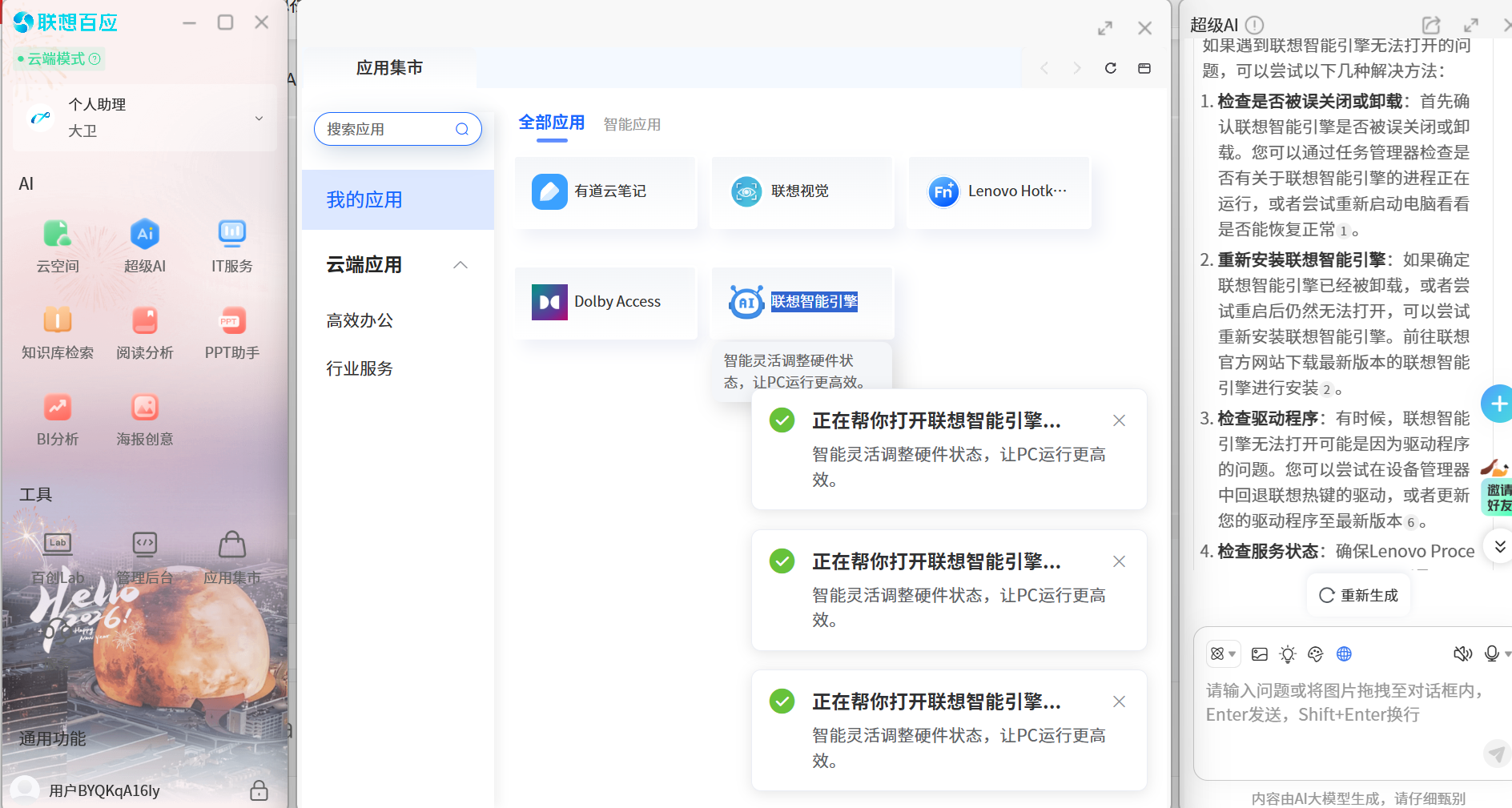The width and height of the screenshot is (1512, 808).
Task: Open the AI model selector dropdown
Action: (1223, 654)
